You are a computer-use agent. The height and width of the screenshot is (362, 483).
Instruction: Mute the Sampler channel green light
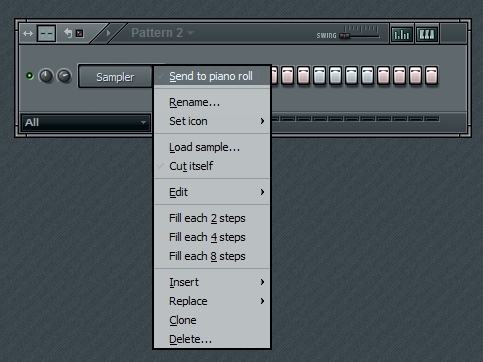(x=30, y=76)
